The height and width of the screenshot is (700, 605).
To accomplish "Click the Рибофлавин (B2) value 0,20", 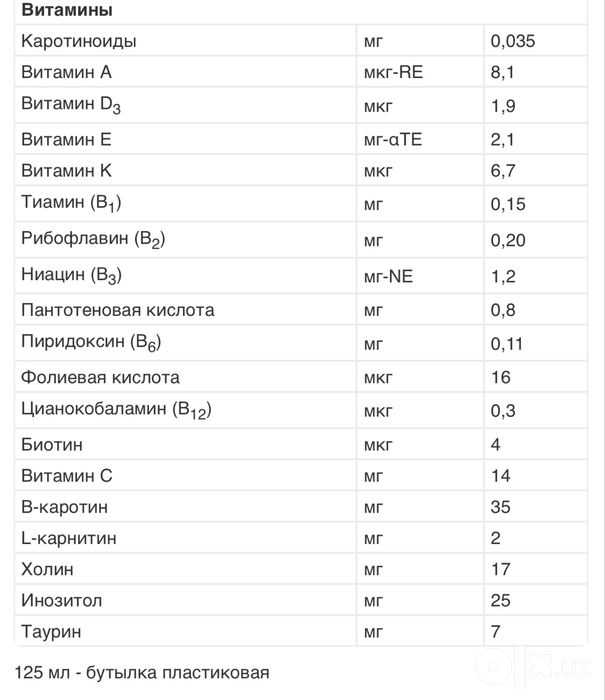I will click(508, 241).
